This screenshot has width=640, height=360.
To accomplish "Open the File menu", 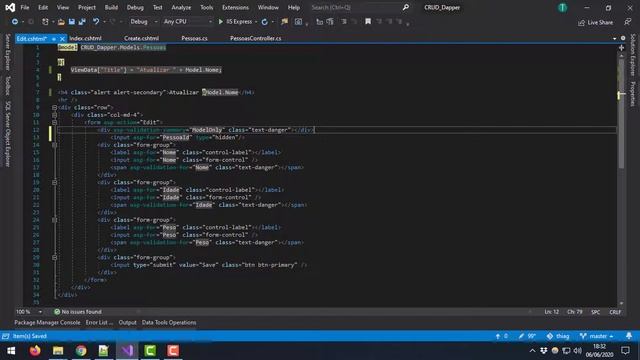I will [24, 7].
